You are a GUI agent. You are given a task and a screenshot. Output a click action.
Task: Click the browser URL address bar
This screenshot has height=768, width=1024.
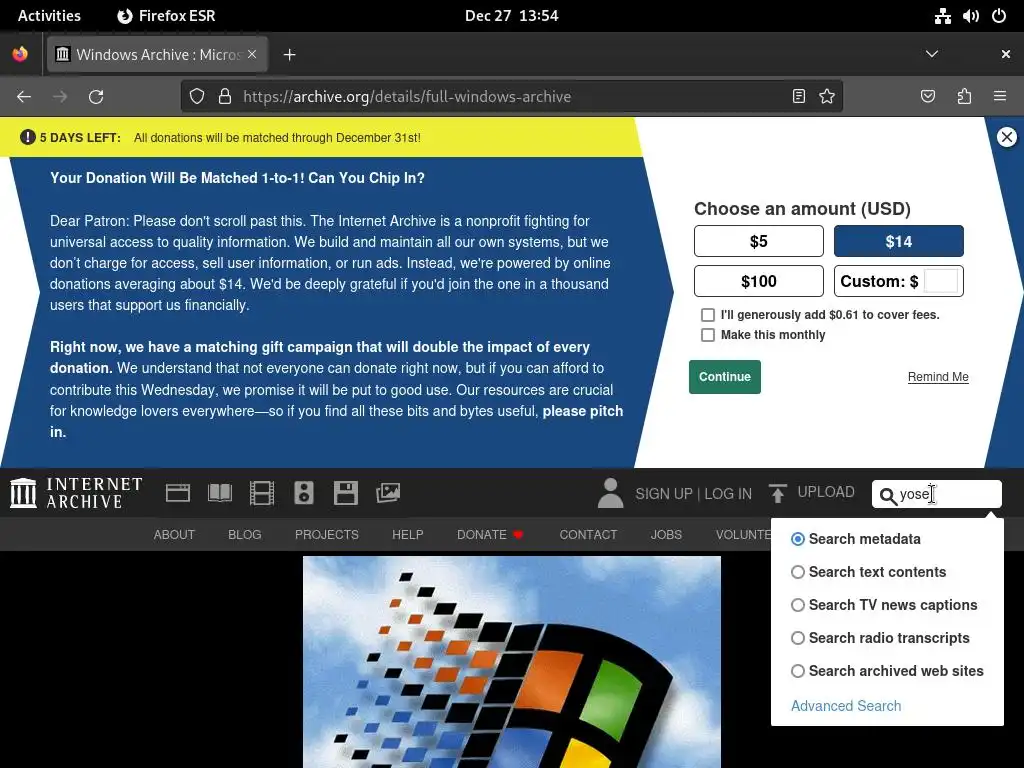[511, 97]
